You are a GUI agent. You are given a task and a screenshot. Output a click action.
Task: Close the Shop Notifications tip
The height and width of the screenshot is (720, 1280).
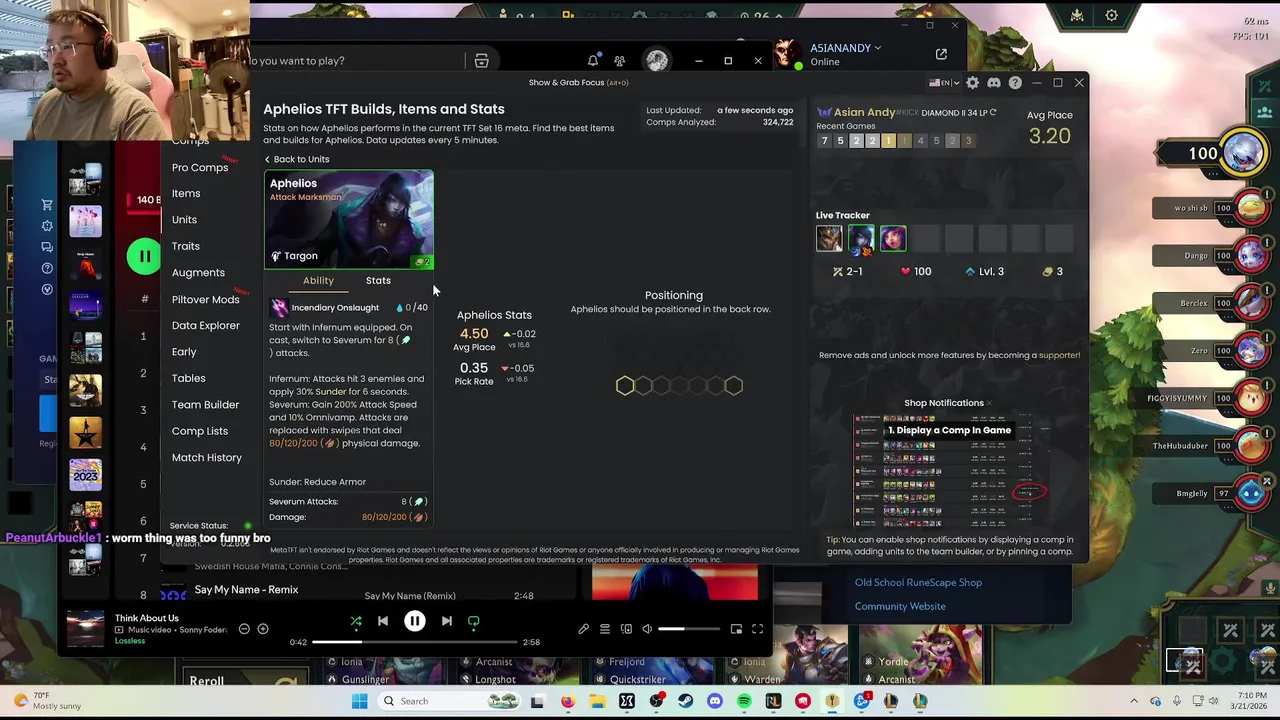point(989,403)
